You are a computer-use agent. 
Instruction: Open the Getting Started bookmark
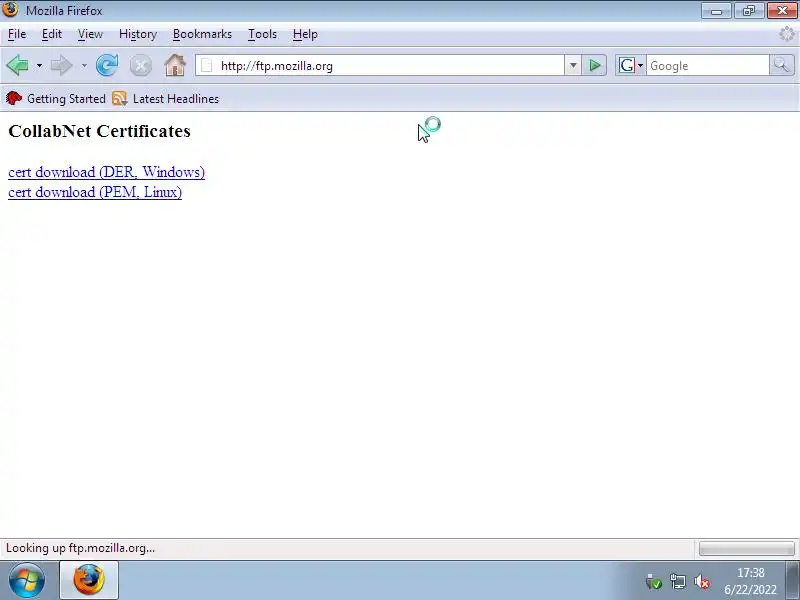[x=56, y=98]
